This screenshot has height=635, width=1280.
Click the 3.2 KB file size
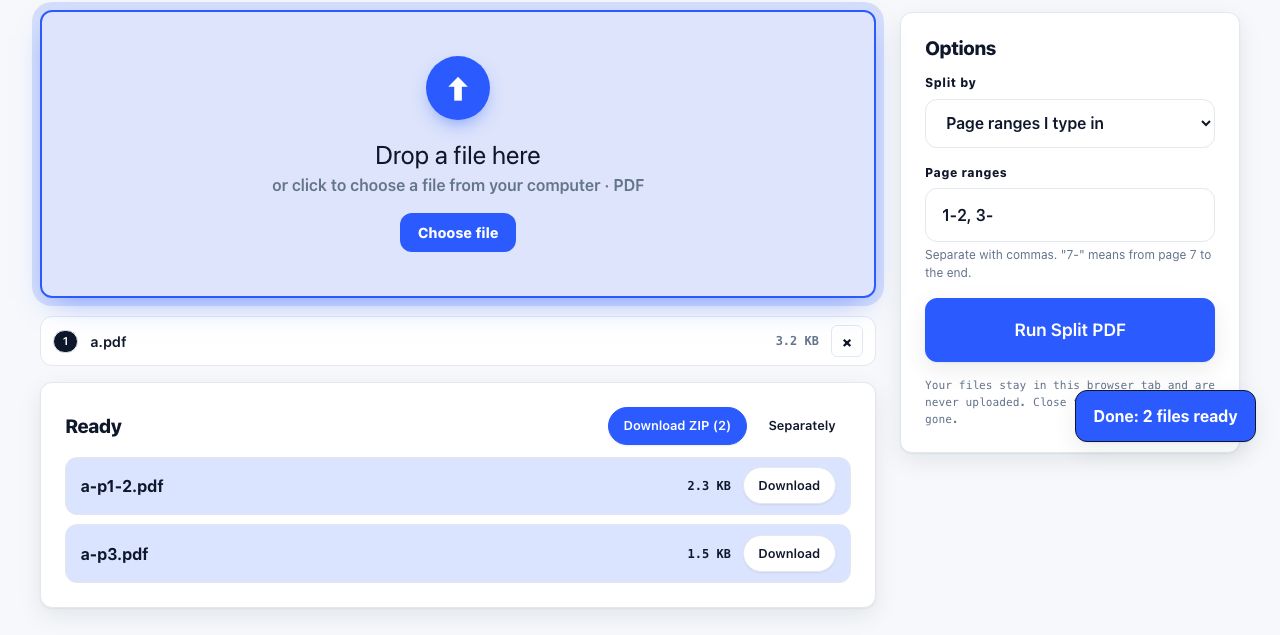pos(797,341)
